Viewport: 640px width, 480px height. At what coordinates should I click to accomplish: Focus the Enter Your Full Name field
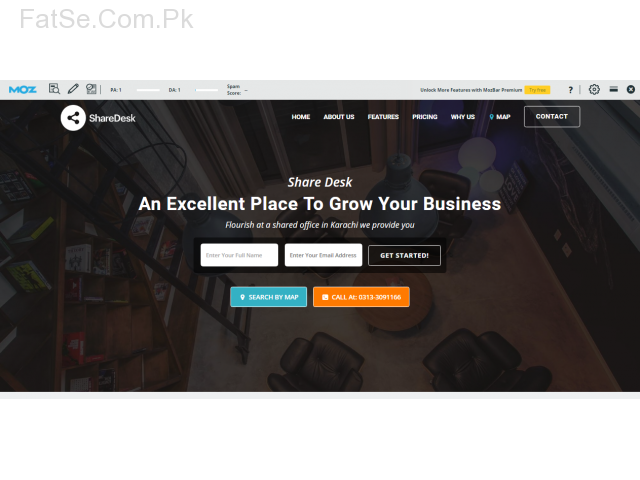click(x=239, y=255)
